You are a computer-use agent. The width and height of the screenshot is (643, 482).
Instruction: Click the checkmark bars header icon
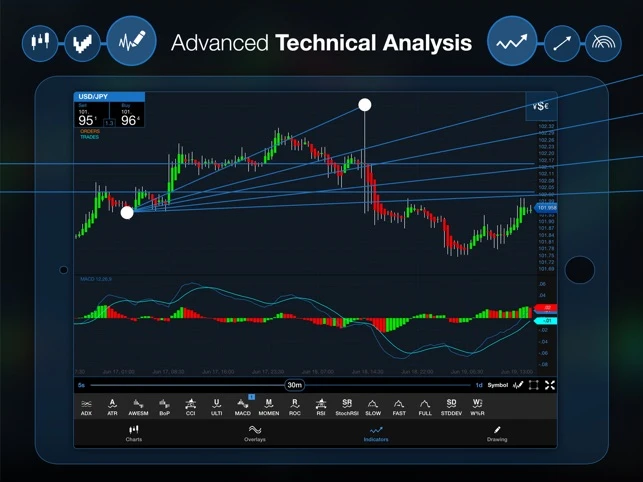(82, 43)
